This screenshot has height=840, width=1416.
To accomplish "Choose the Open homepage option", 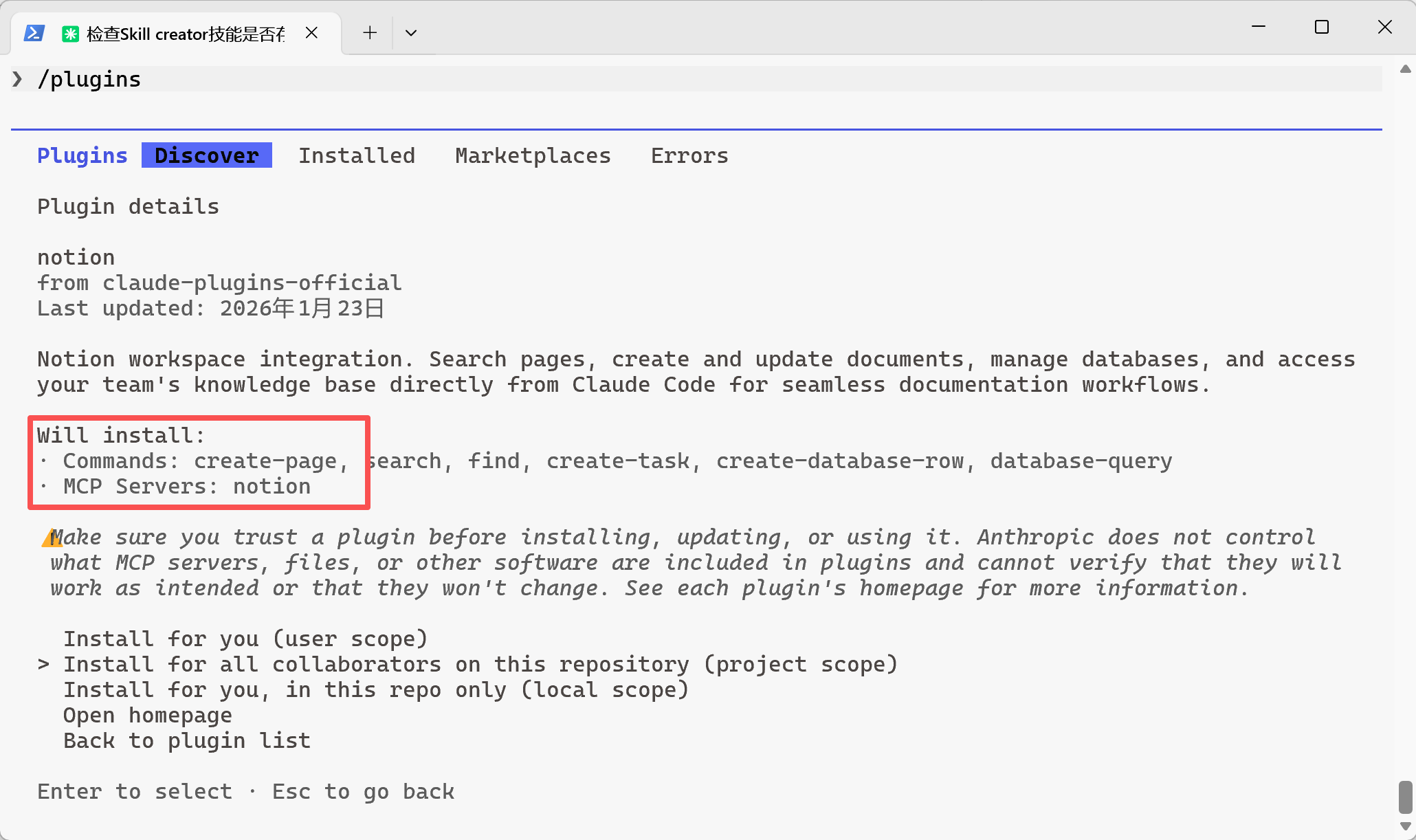I will pyautogui.click(x=148, y=715).
